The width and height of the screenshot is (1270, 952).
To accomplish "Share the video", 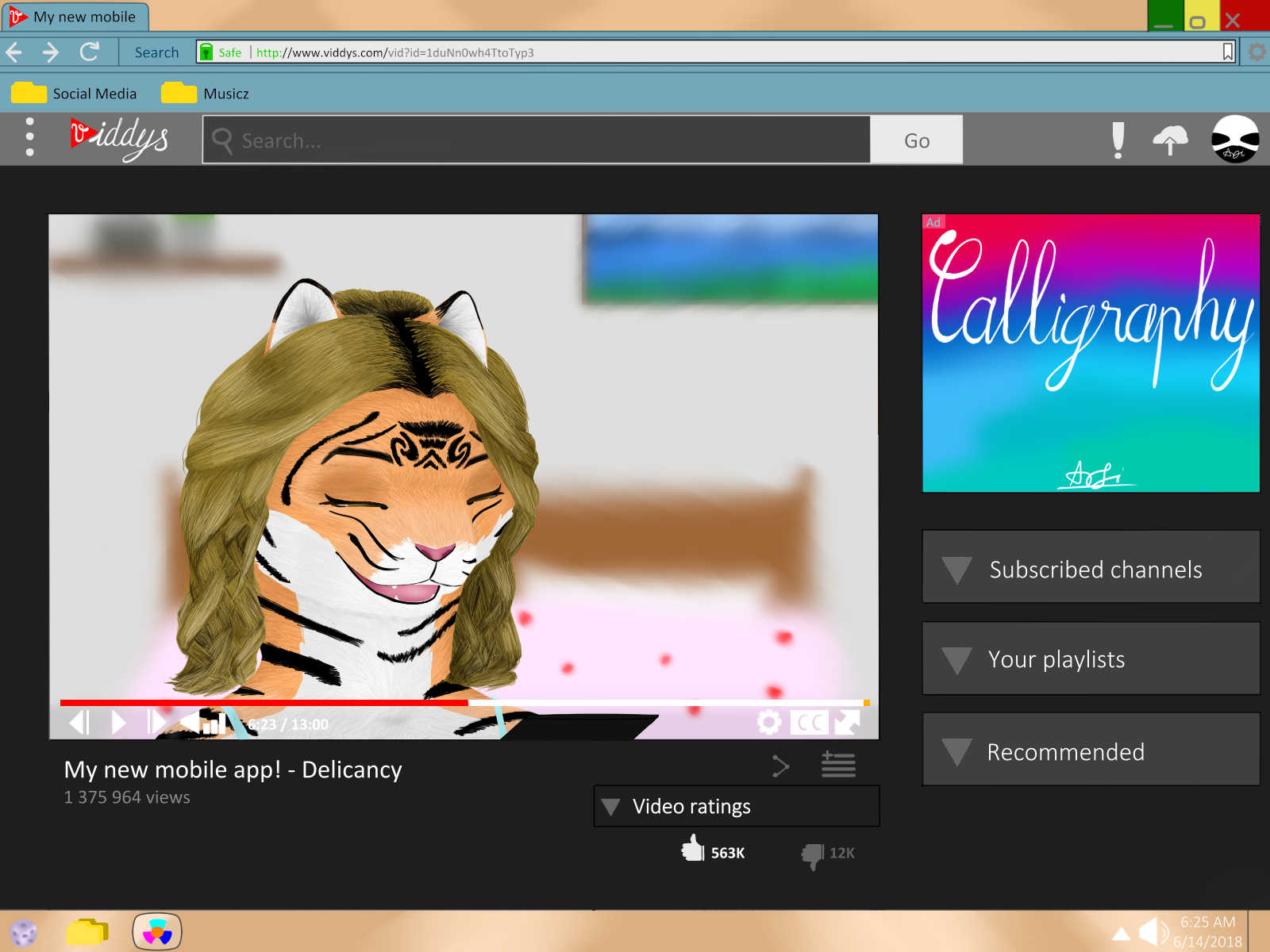I will coord(781,766).
